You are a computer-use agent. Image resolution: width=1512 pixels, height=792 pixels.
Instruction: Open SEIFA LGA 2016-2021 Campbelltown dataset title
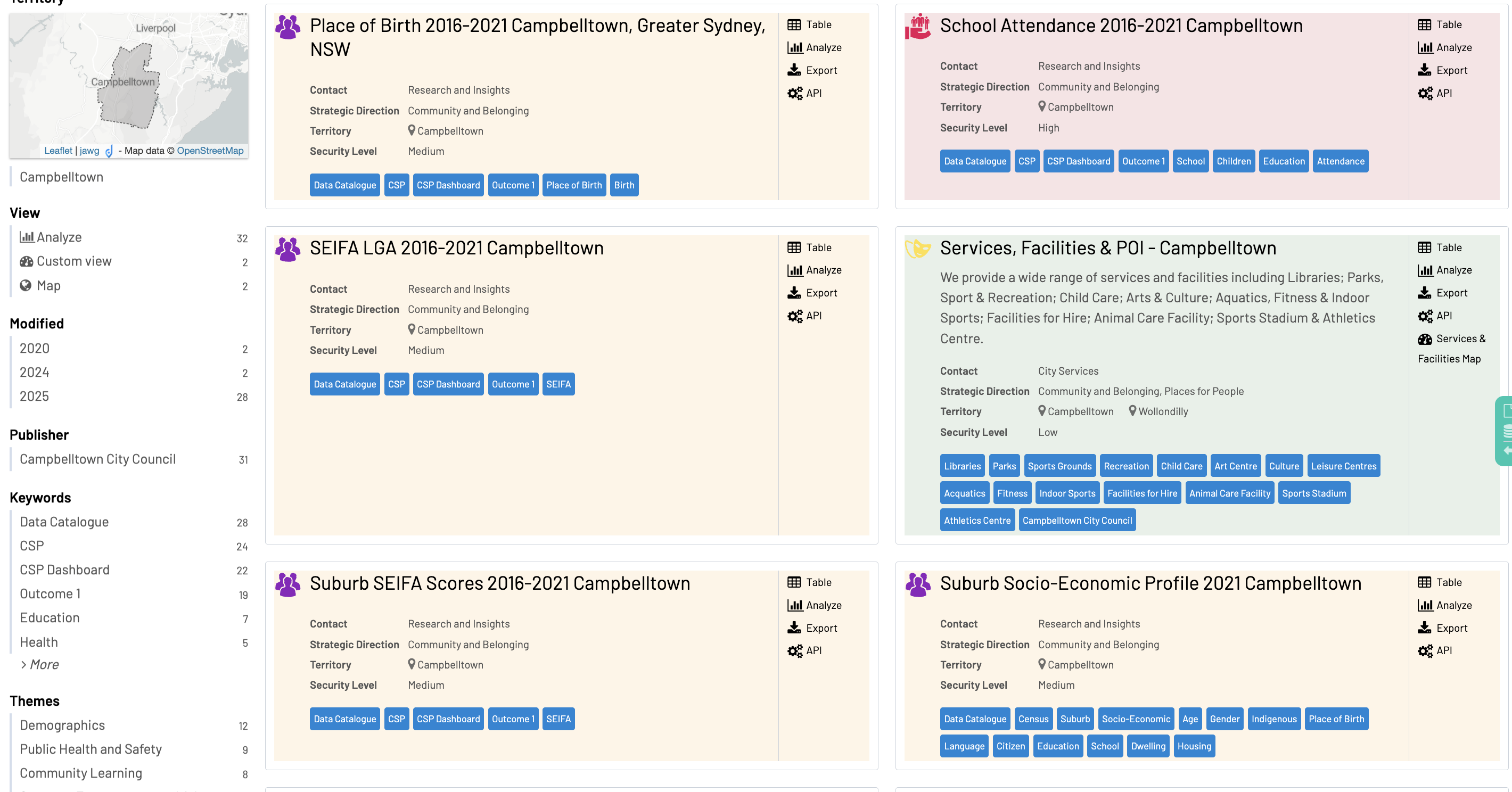click(x=456, y=248)
